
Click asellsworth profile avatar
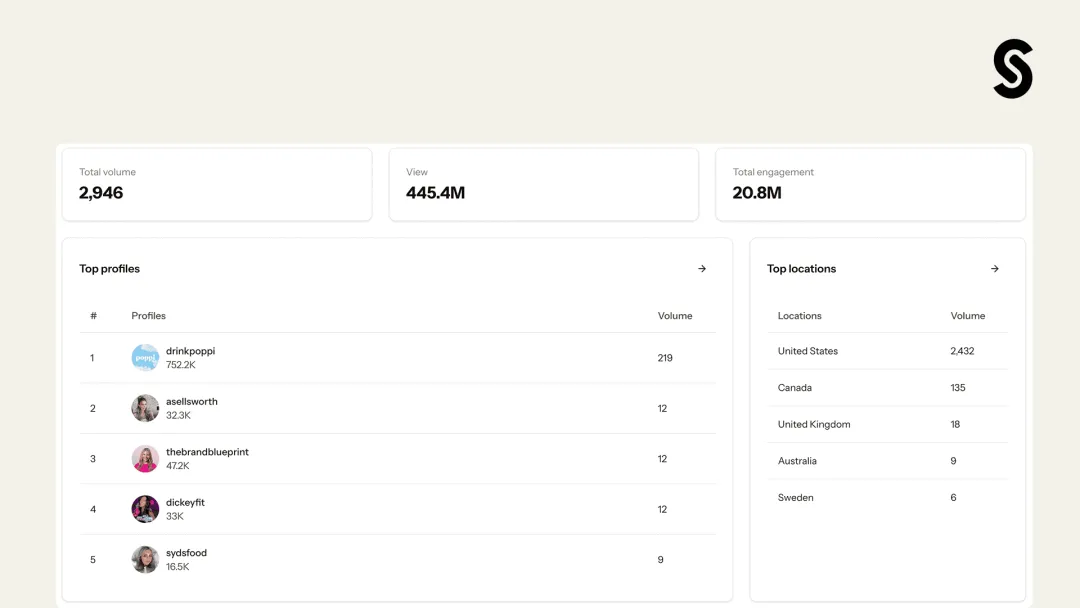point(145,408)
